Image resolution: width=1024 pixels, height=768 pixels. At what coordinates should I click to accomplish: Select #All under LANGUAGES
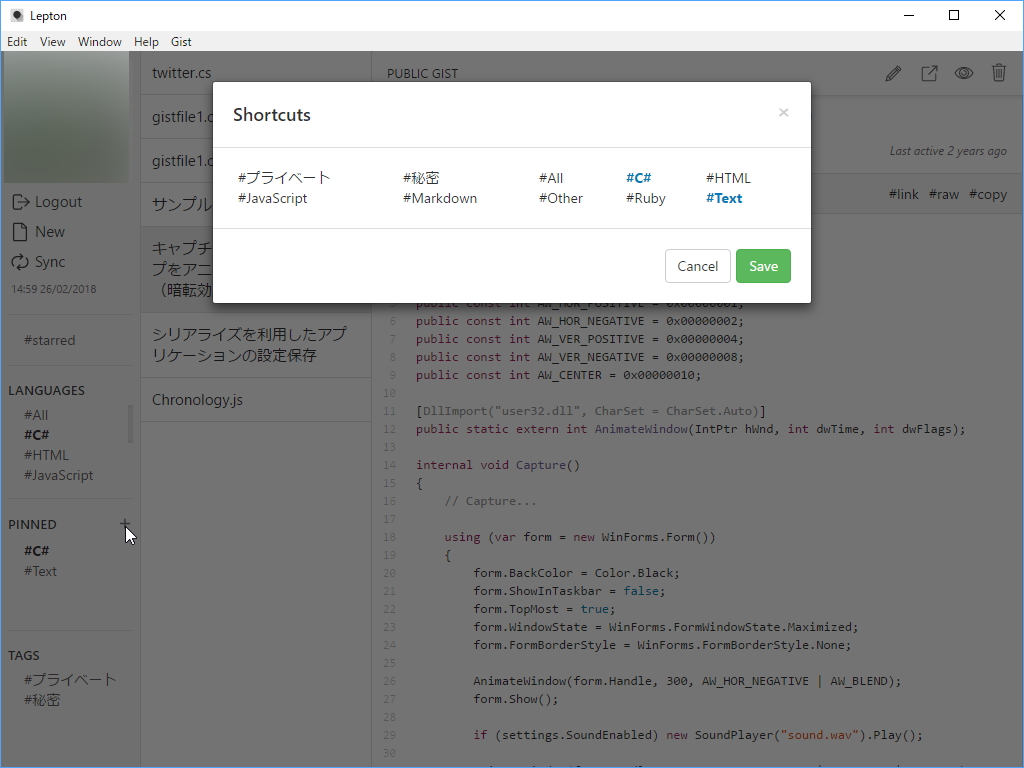pos(36,415)
